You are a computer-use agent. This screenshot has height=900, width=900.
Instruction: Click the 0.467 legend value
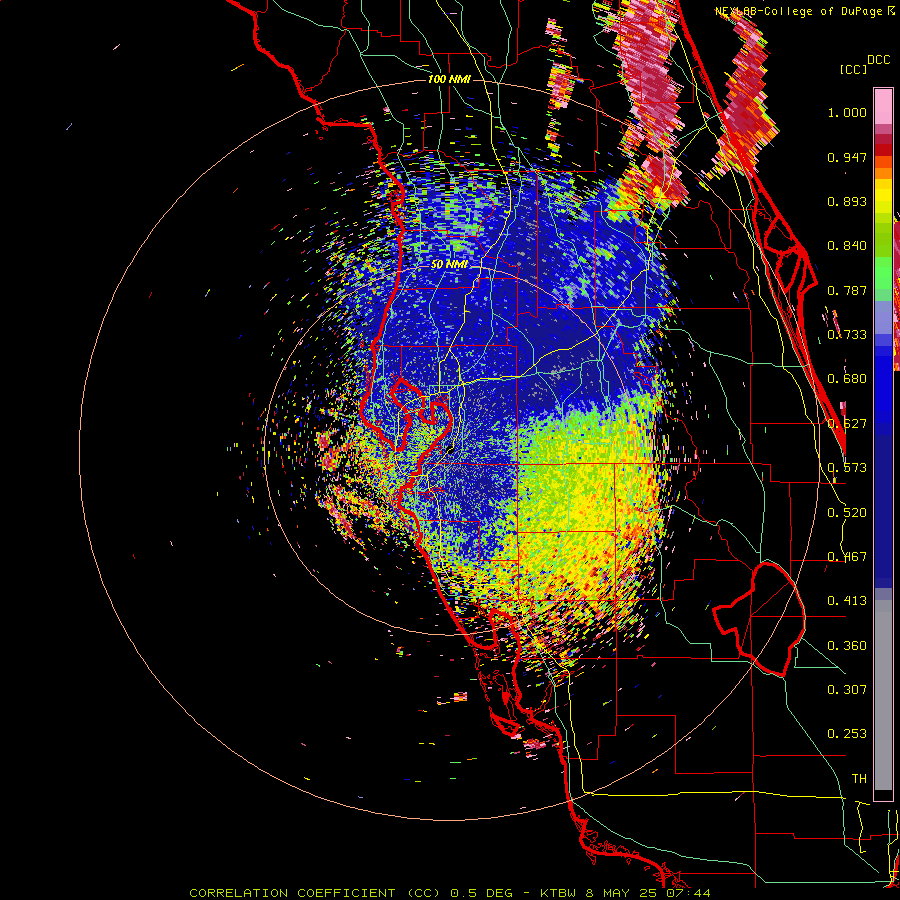[847, 557]
